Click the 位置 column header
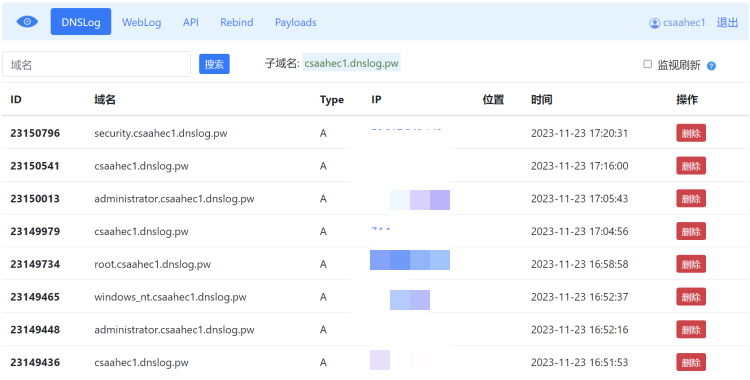The width and height of the screenshot is (750, 380). (493, 100)
